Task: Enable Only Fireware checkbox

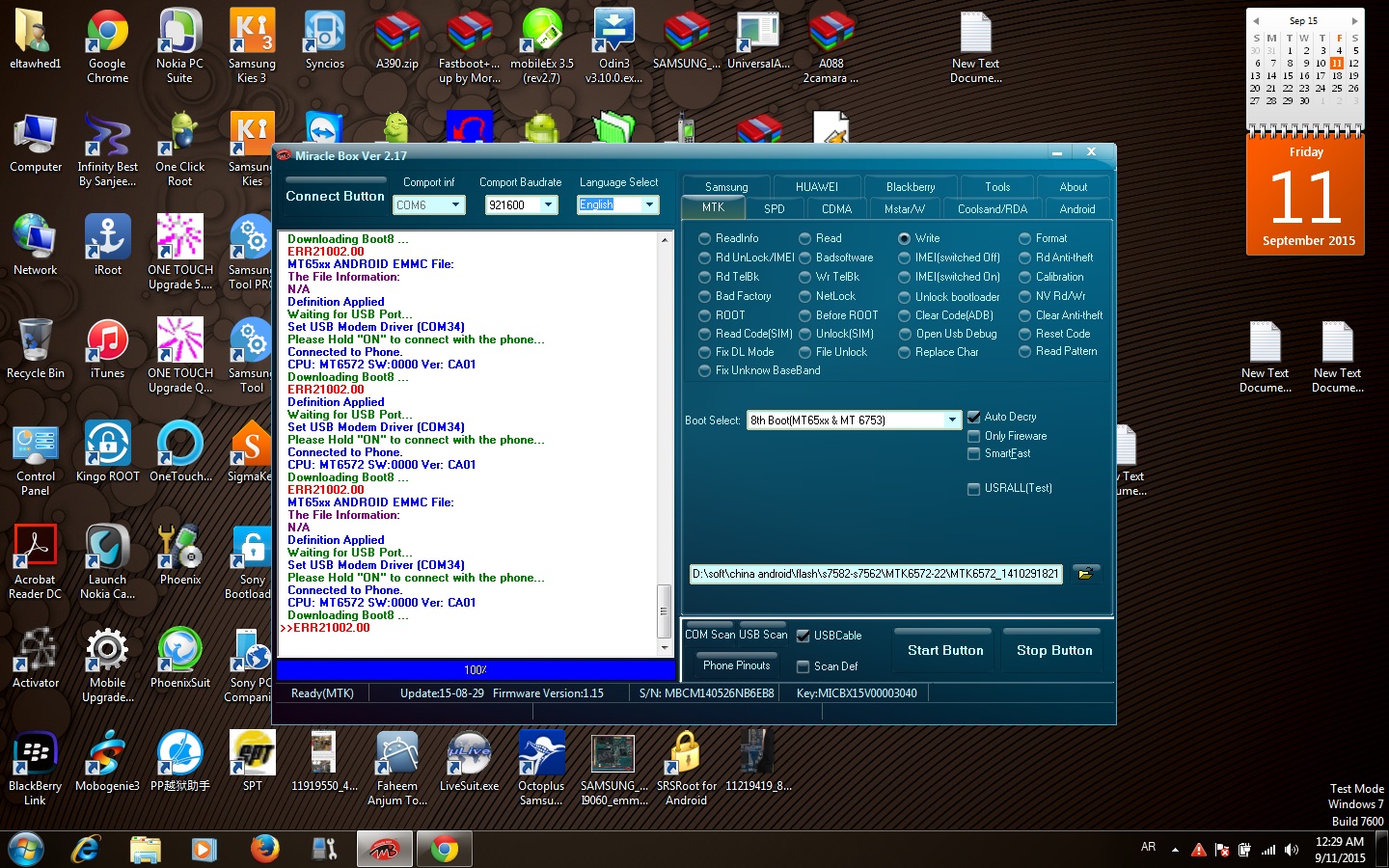Action: 974,436
